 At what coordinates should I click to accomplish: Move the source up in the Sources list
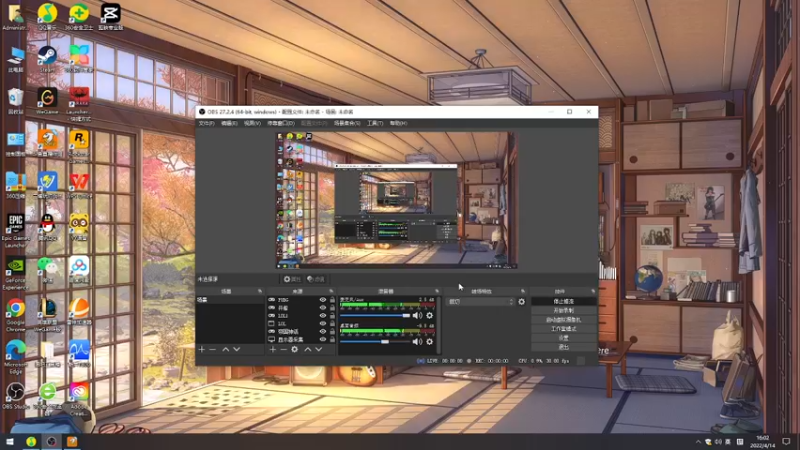(x=308, y=349)
